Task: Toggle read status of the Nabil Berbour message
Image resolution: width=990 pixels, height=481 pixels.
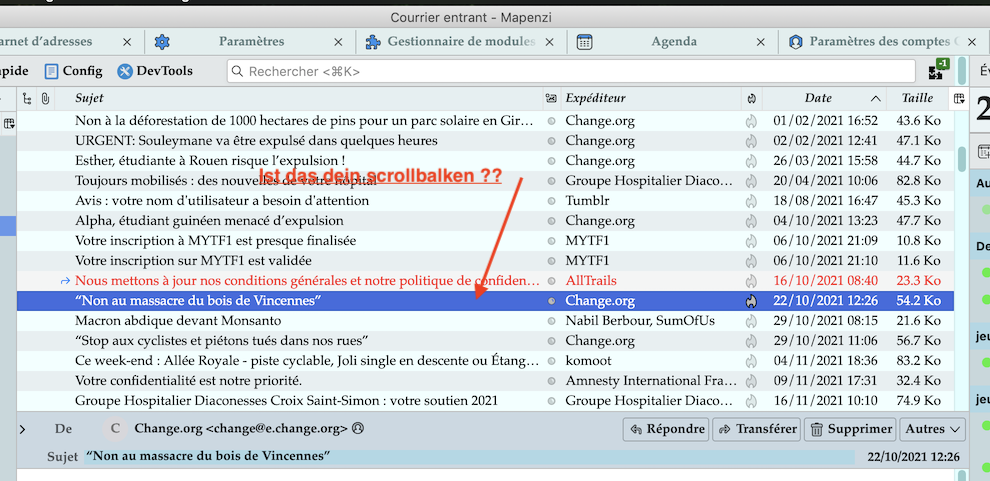Action: [x=551, y=321]
